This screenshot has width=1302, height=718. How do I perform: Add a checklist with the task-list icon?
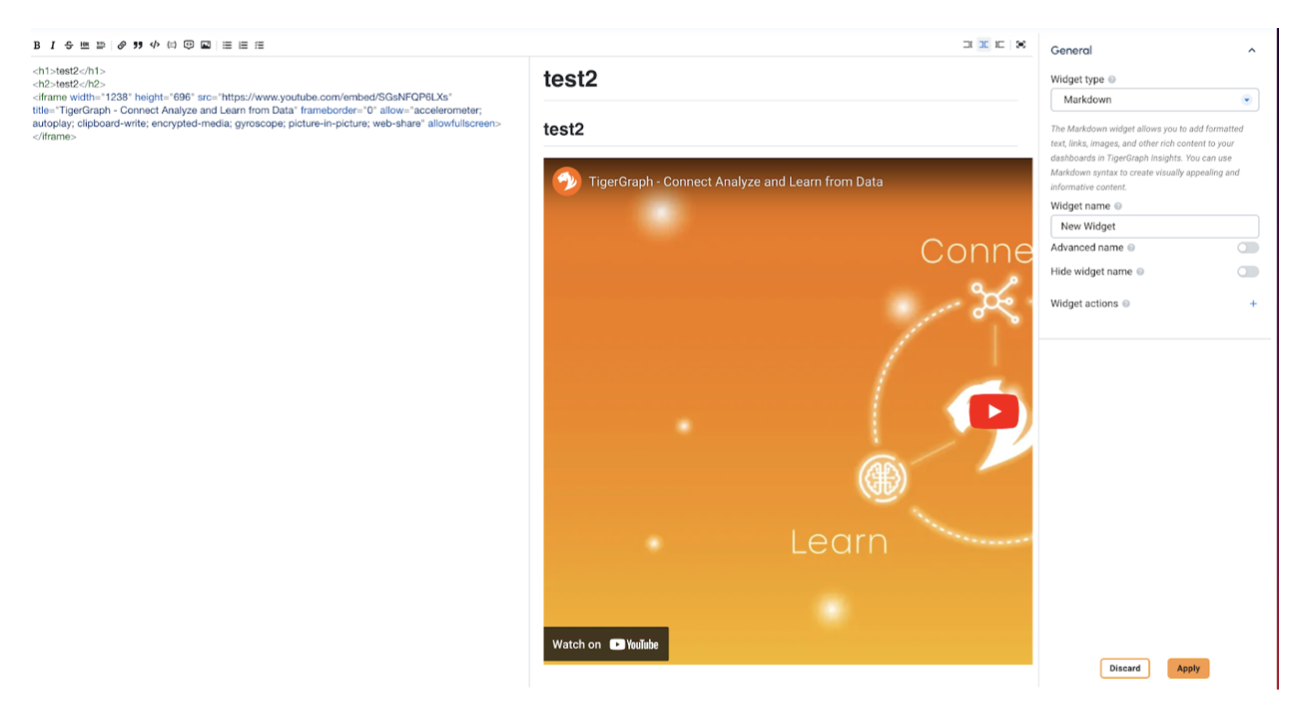pos(260,45)
